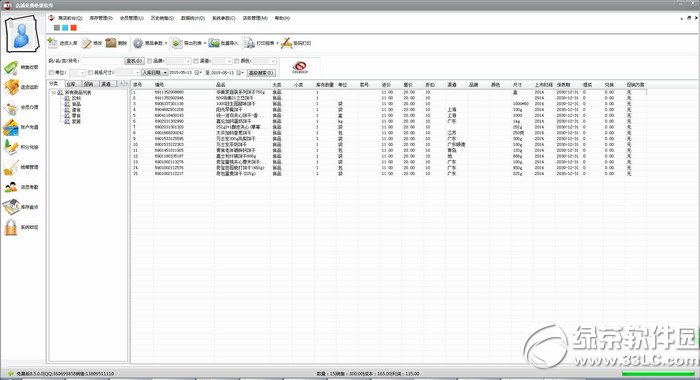The image size is (700, 380).
Task: Switch to the 仓库 tab in left panel
Action: click(71, 84)
